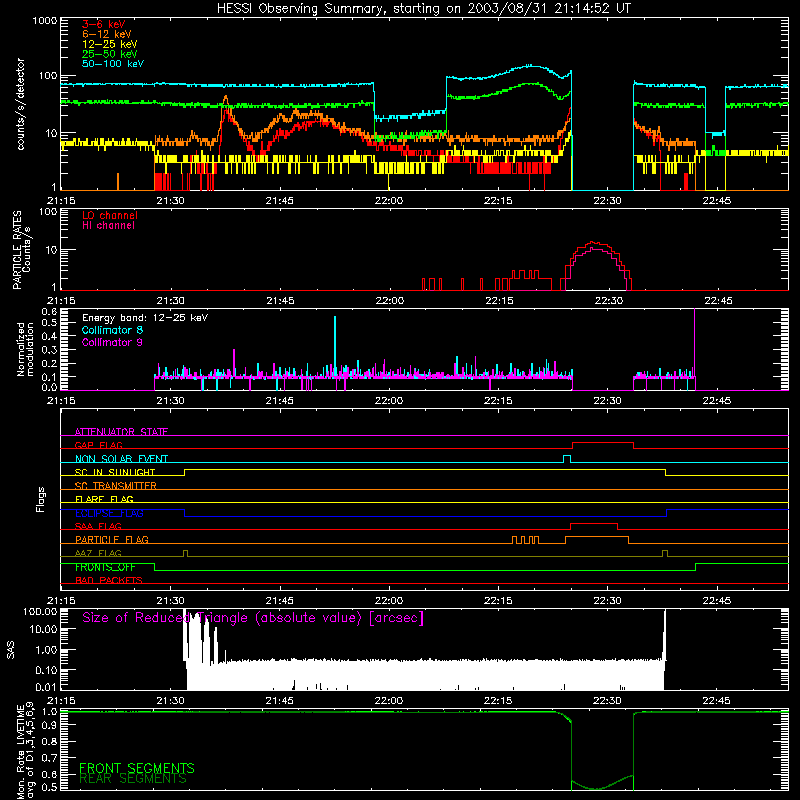Click the SAS axis label
800x800 pixels.
point(11,650)
